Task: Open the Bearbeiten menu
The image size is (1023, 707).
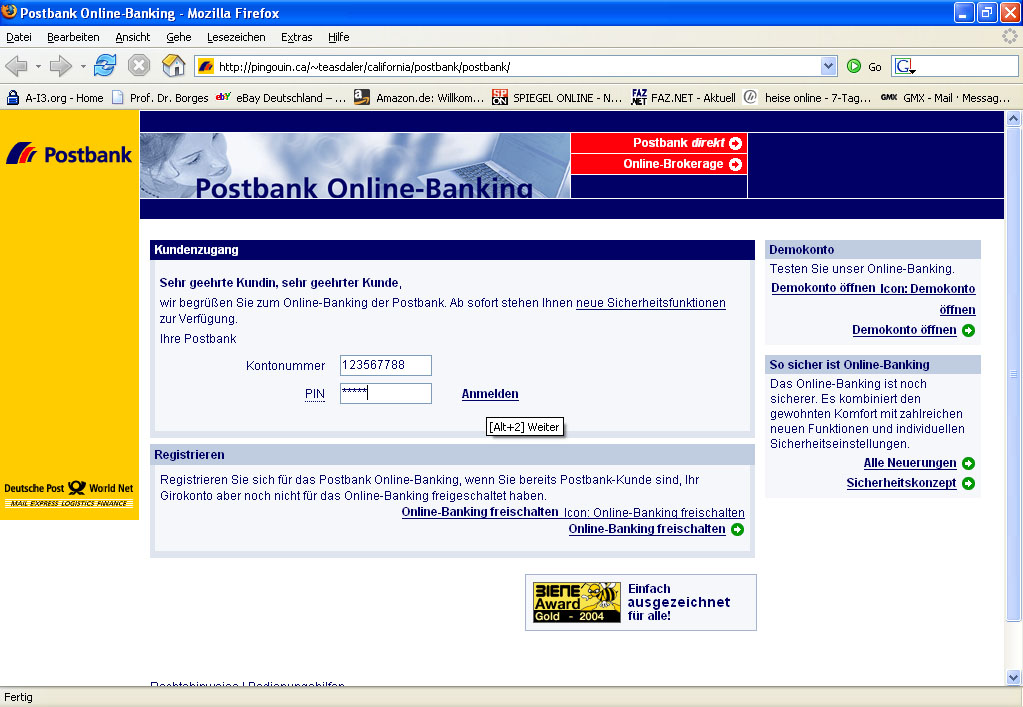Action: (73, 37)
